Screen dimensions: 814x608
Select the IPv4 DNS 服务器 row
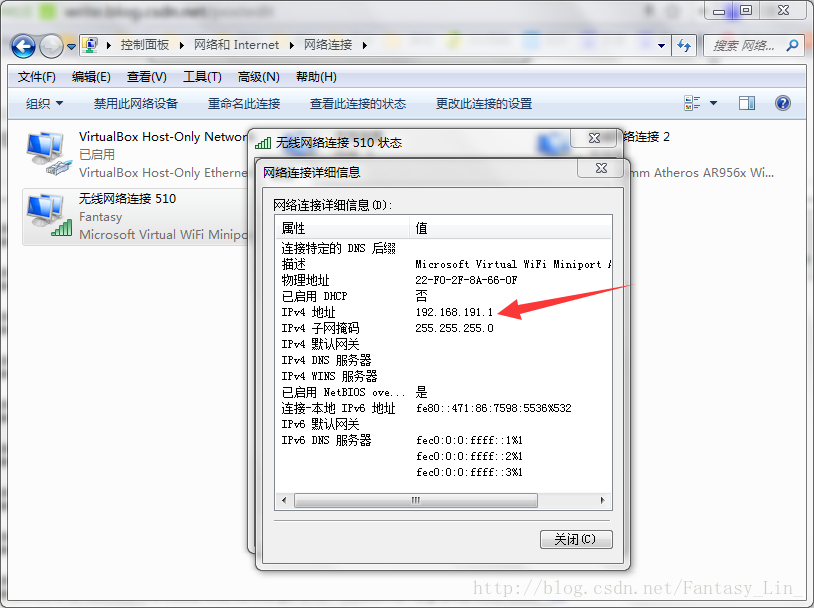coord(444,360)
